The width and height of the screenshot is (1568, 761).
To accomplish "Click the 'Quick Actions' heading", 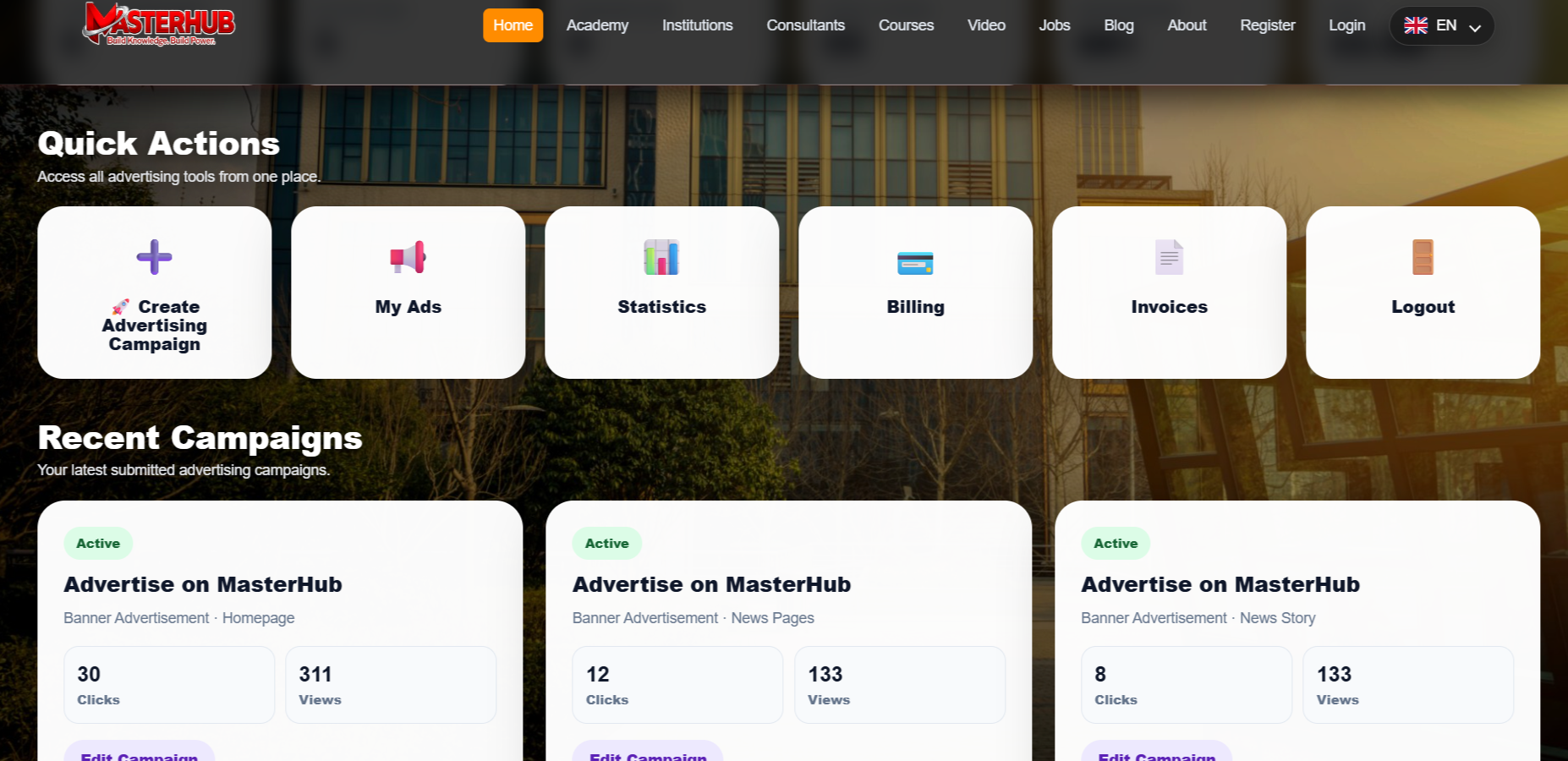I will (159, 144).
